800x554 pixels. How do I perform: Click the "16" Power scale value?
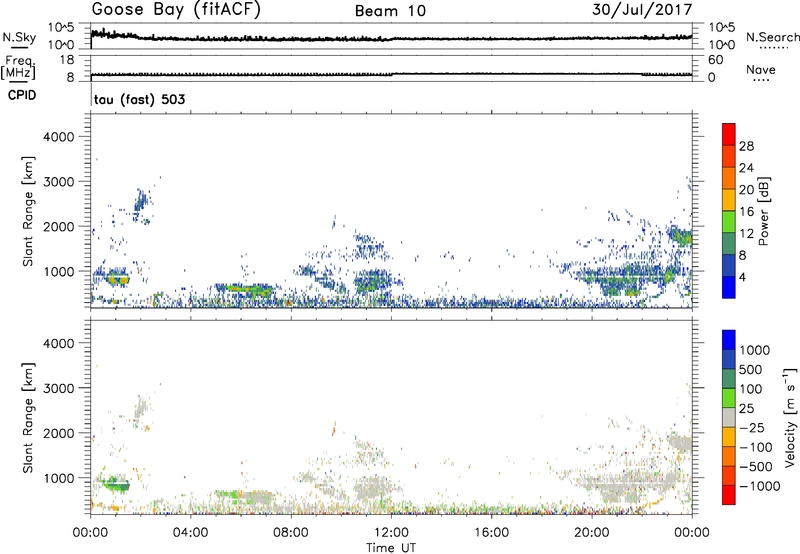tap(746, 212)
